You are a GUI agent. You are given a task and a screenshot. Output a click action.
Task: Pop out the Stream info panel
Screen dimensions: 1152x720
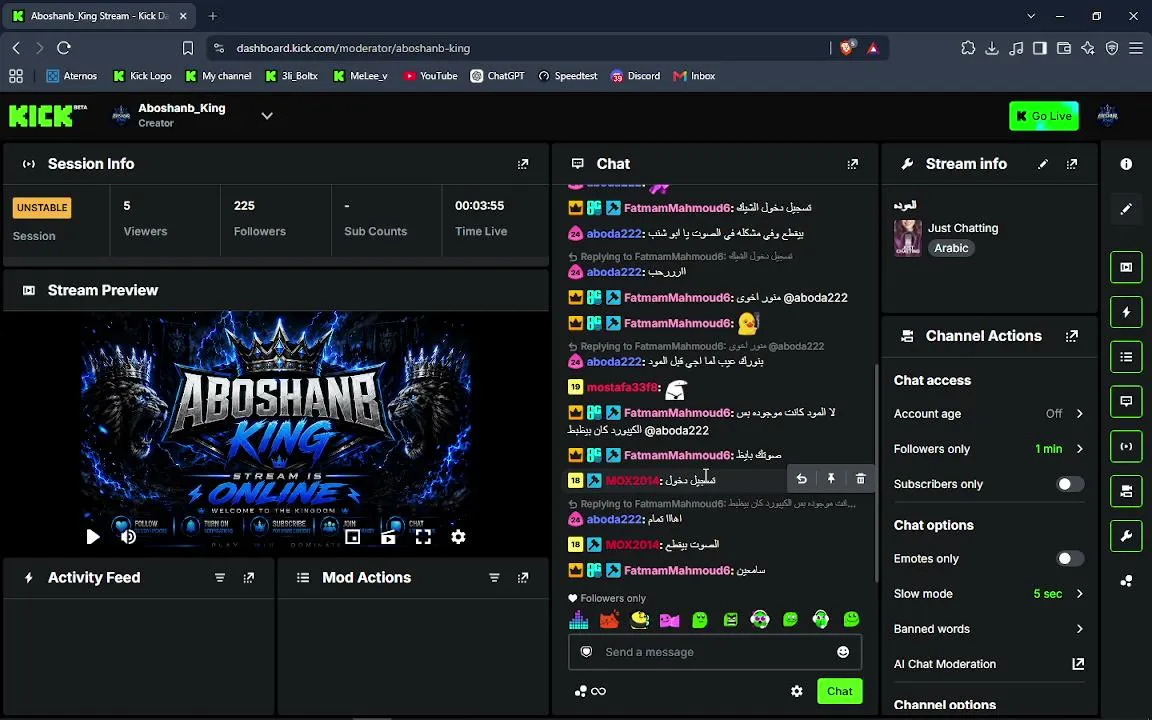click(1072, 164)
